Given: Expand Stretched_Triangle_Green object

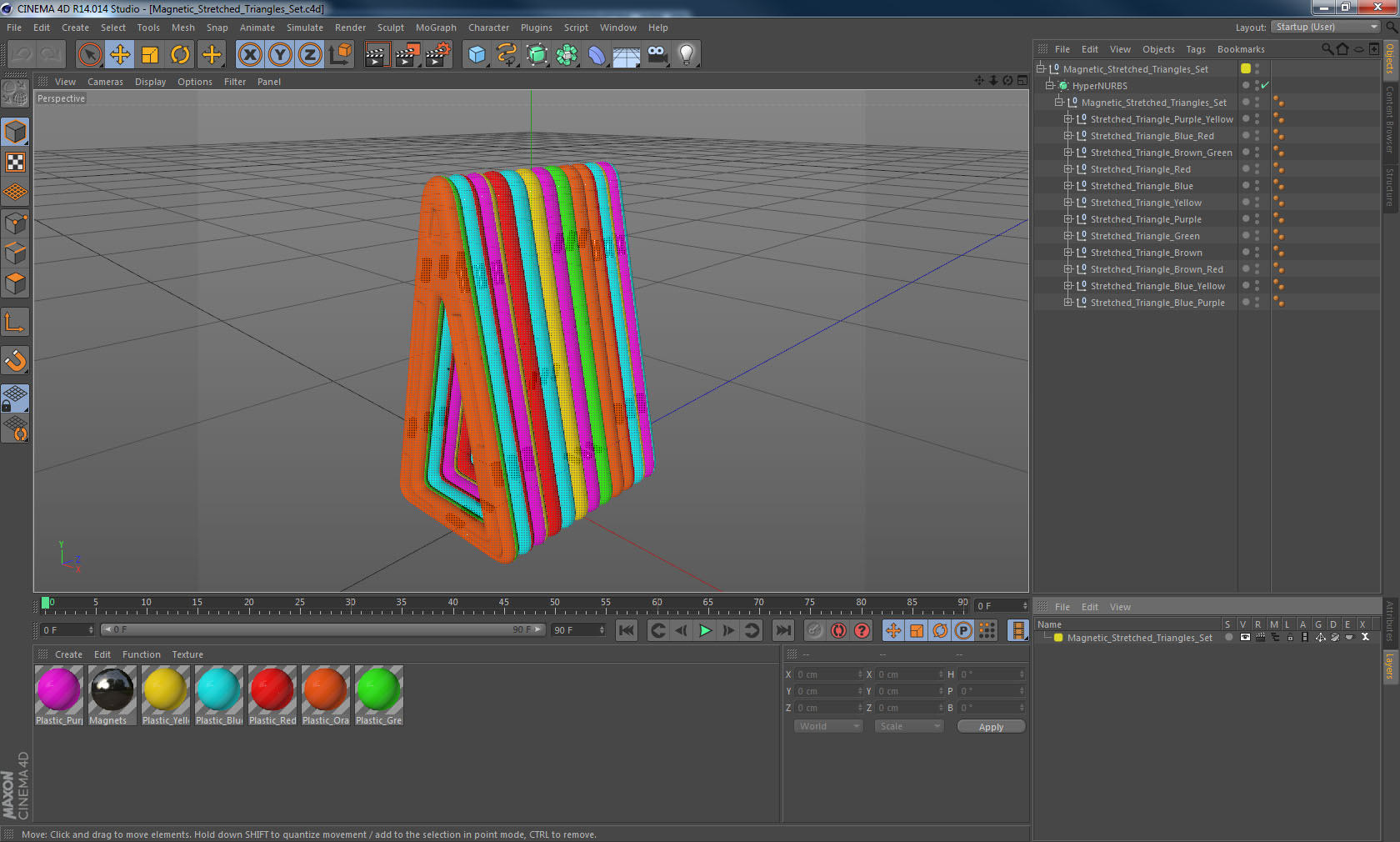Looking at the screenshot, I should pos(1067,235).
